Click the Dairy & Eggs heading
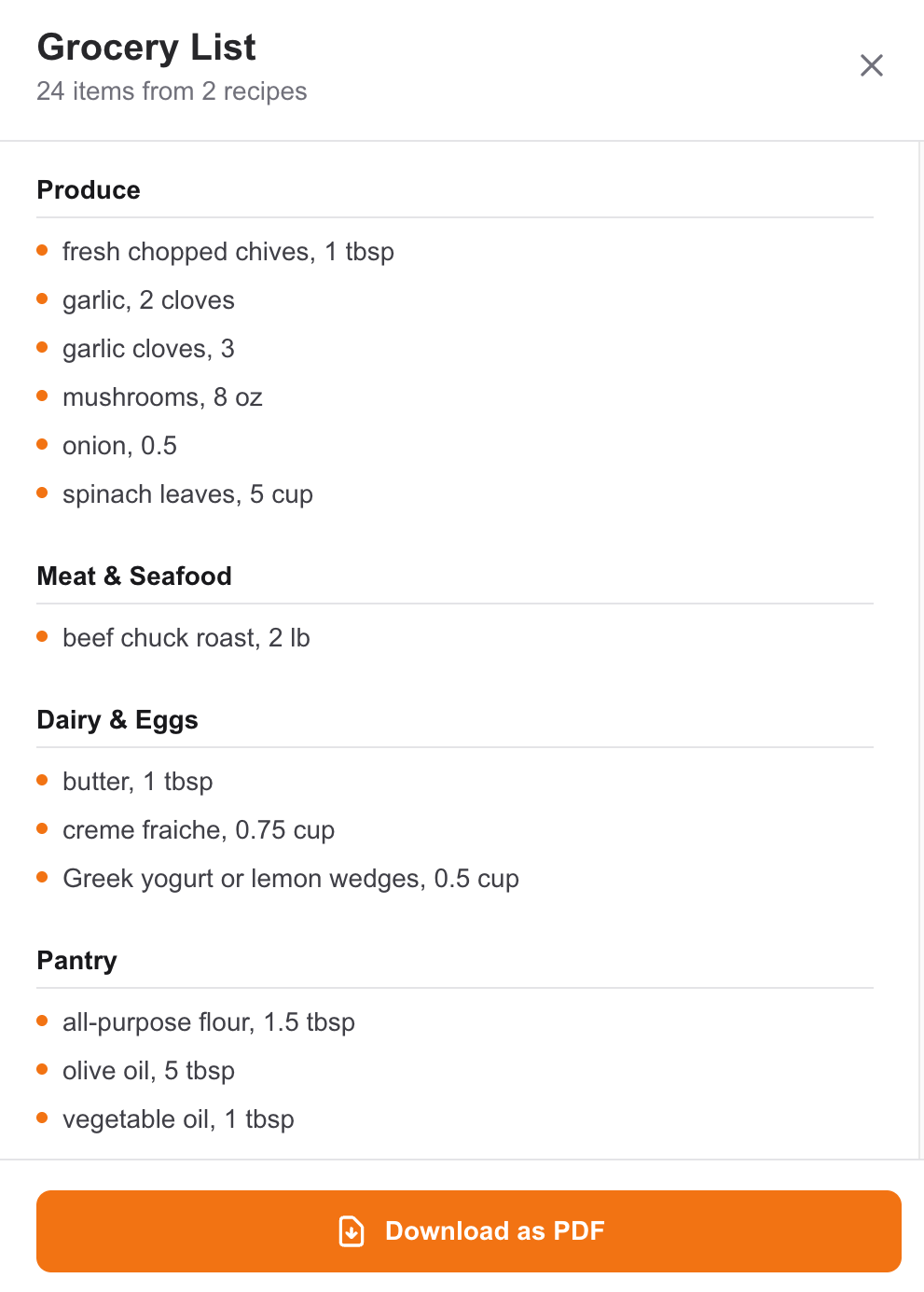 (x=117, y=720)
